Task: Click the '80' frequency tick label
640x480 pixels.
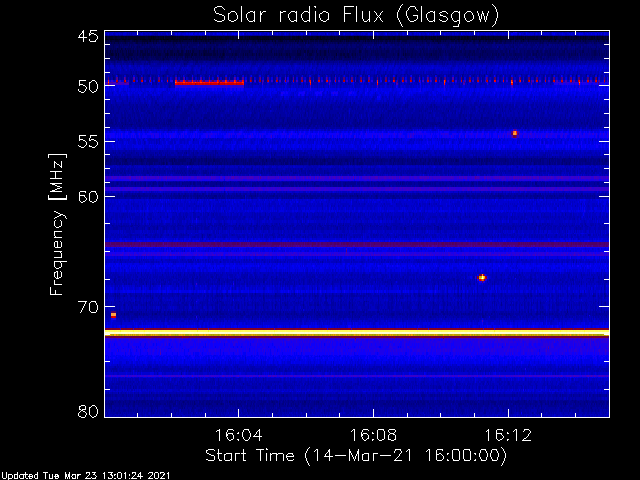Action: coord(88,411)
